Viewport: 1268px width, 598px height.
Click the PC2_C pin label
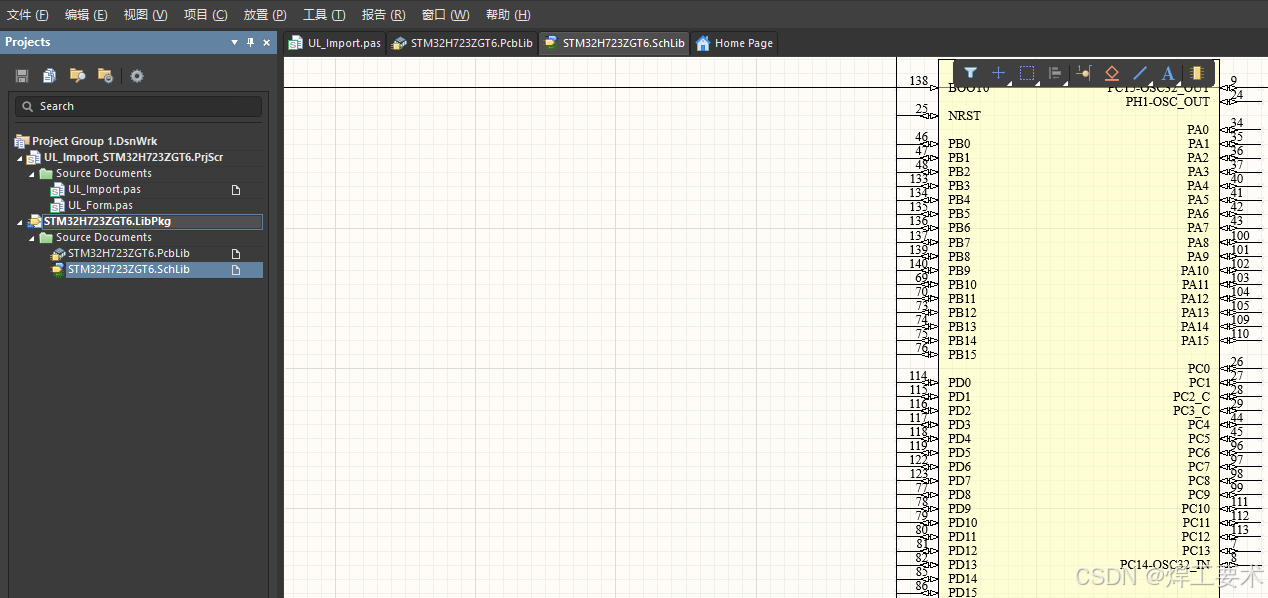1191,397
